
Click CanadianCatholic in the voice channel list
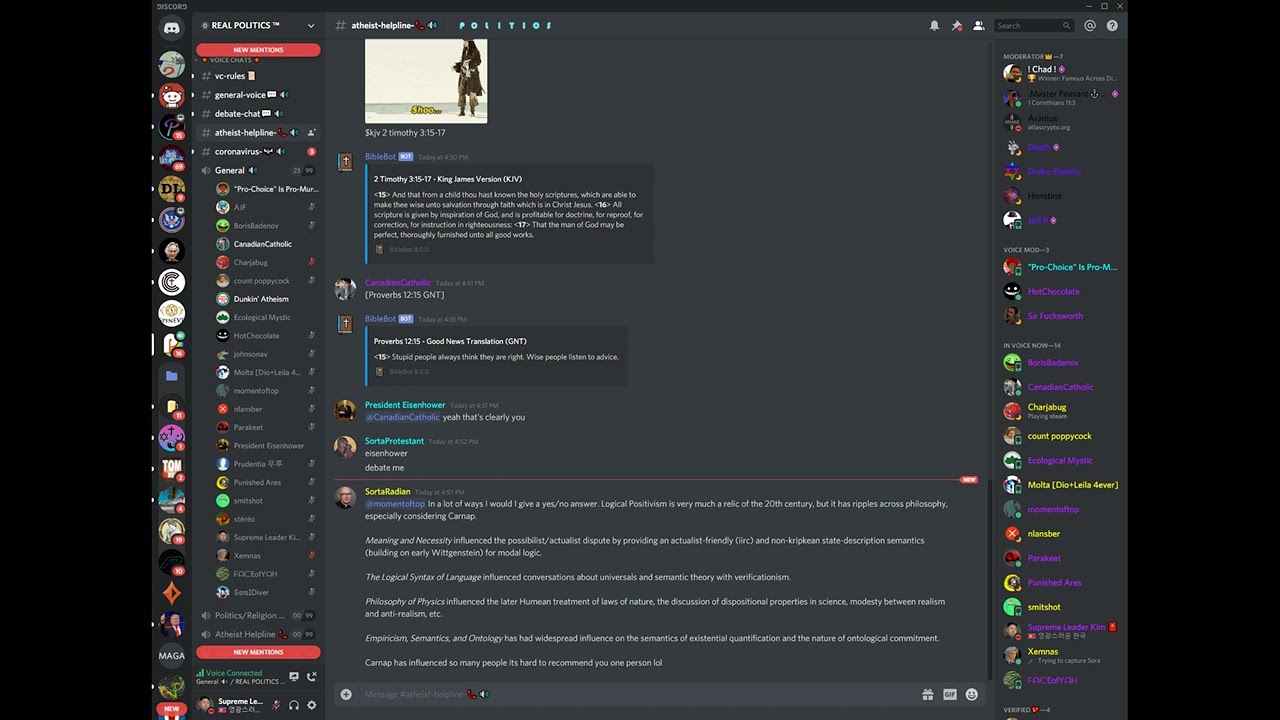coord(262,244)
